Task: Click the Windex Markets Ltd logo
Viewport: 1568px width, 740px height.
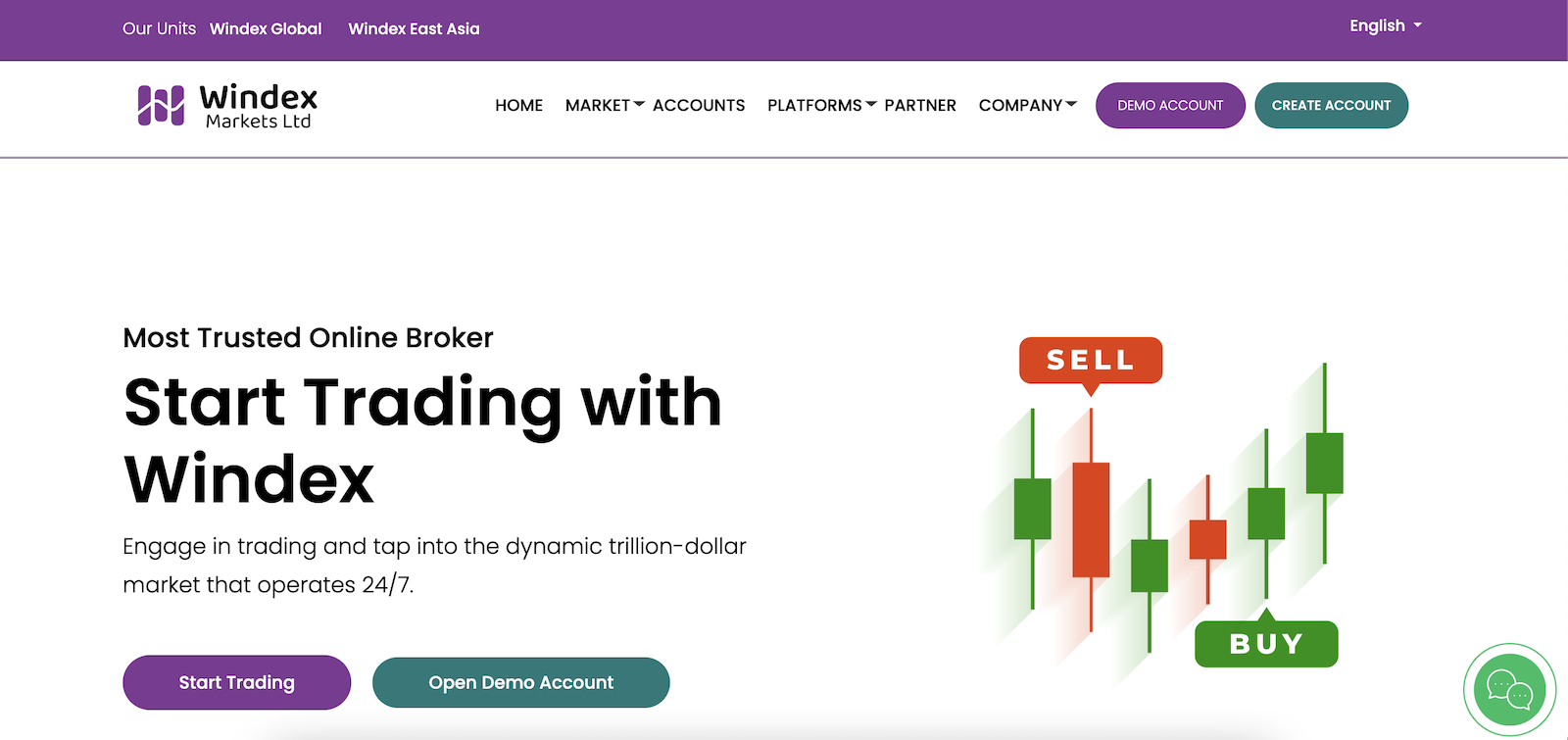Action: click(227, 105)
